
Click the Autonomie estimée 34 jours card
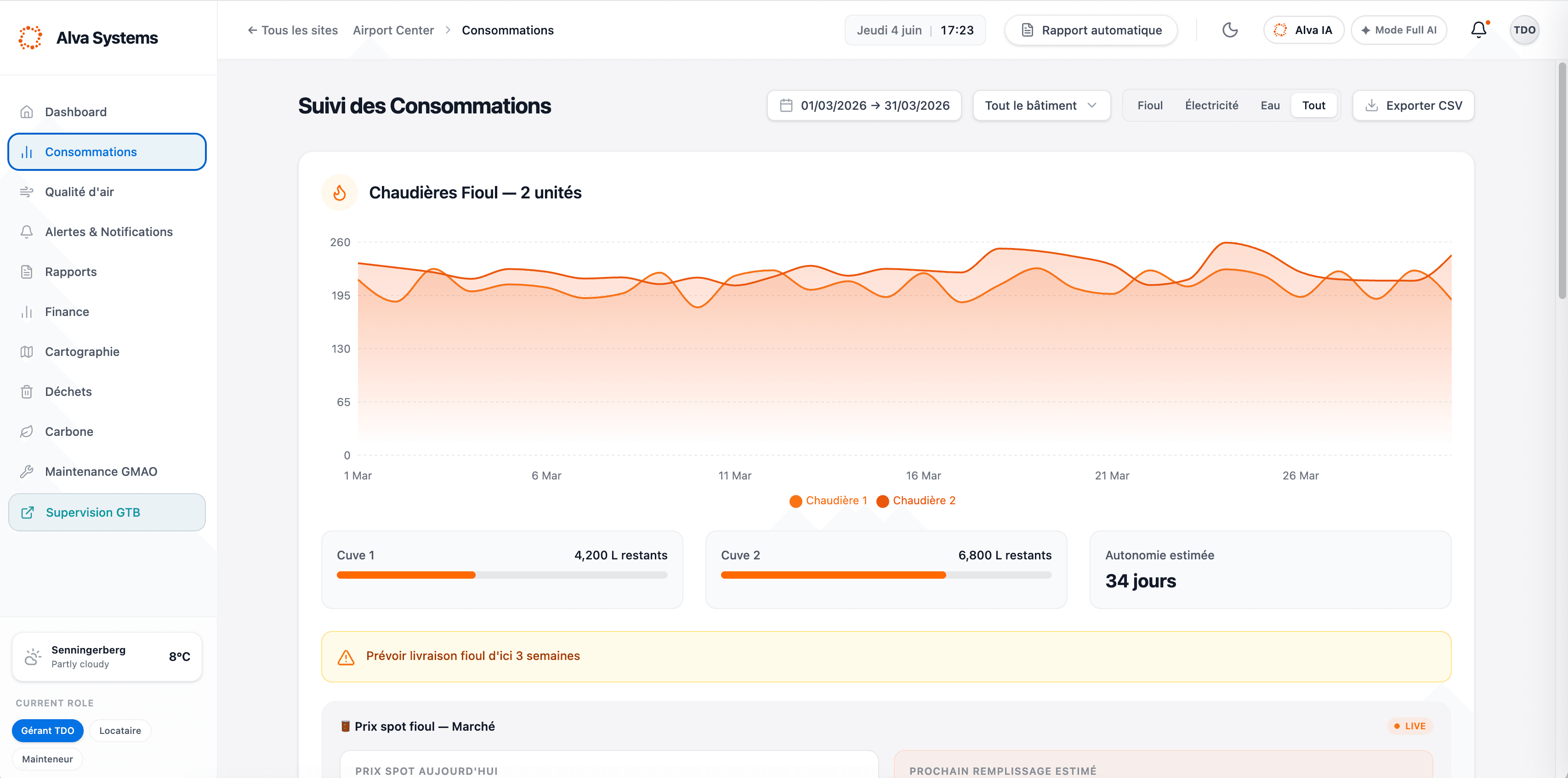click(x=1270, y=570)
